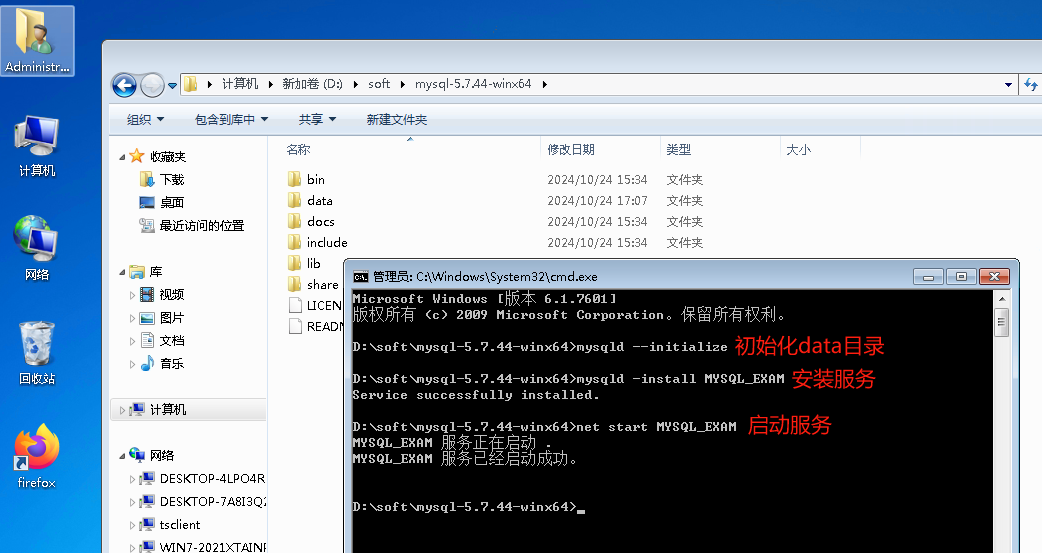The image size is (1042, 553).
Task: Click the Explorer forward arrow button
Action: click(152, 85)
